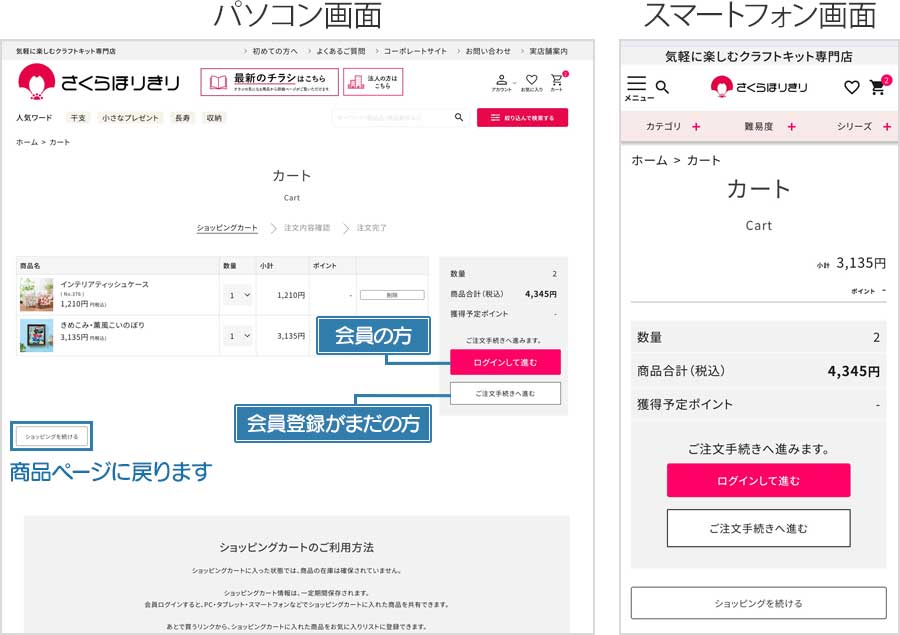This screenshot has width=900, height=635.
Task: Open the smartphone cart icon with badge
Action: coord(878,87)
